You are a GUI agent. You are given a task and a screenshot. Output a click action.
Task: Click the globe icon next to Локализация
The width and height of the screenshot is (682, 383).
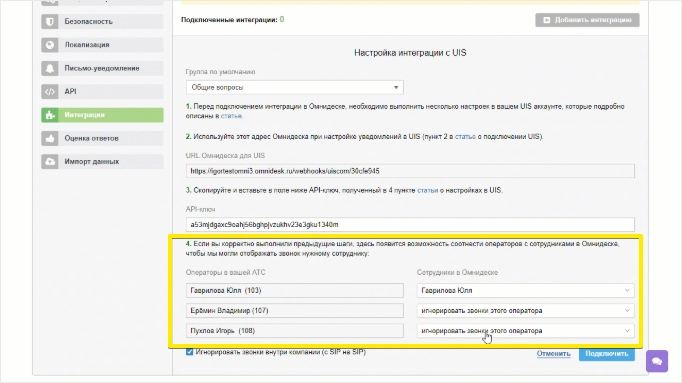[50, 45]
